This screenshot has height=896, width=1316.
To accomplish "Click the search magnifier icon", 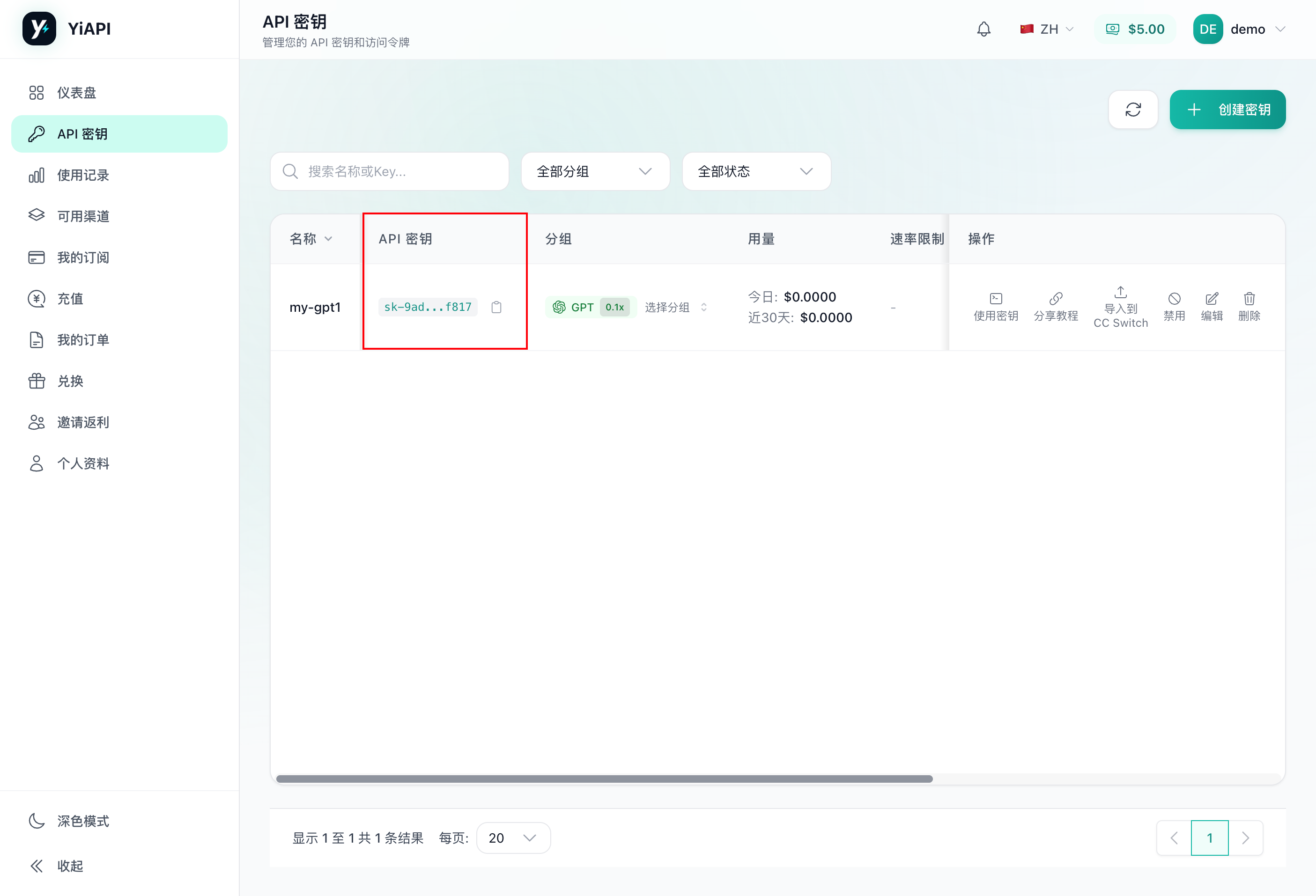I will [x=290, y=171].
